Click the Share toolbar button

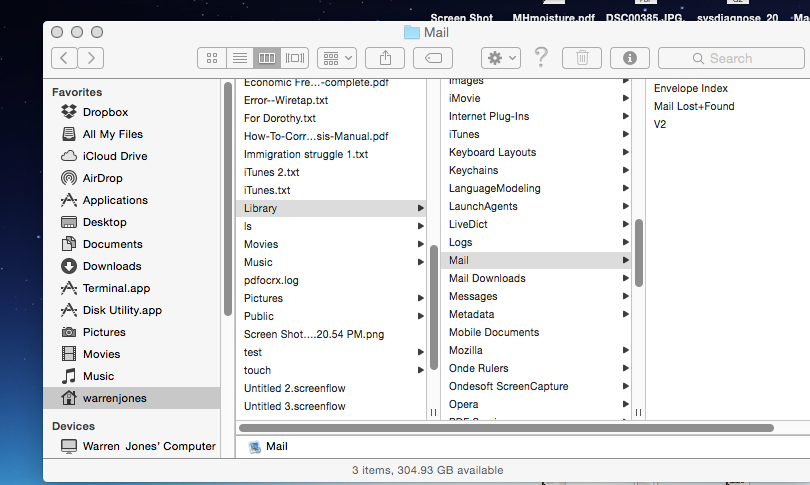point(385,58)
